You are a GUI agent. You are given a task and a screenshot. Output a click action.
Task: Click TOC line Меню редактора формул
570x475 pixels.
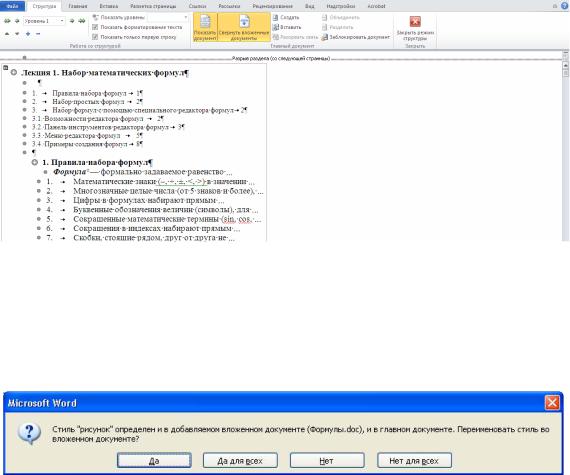(82, 136)
